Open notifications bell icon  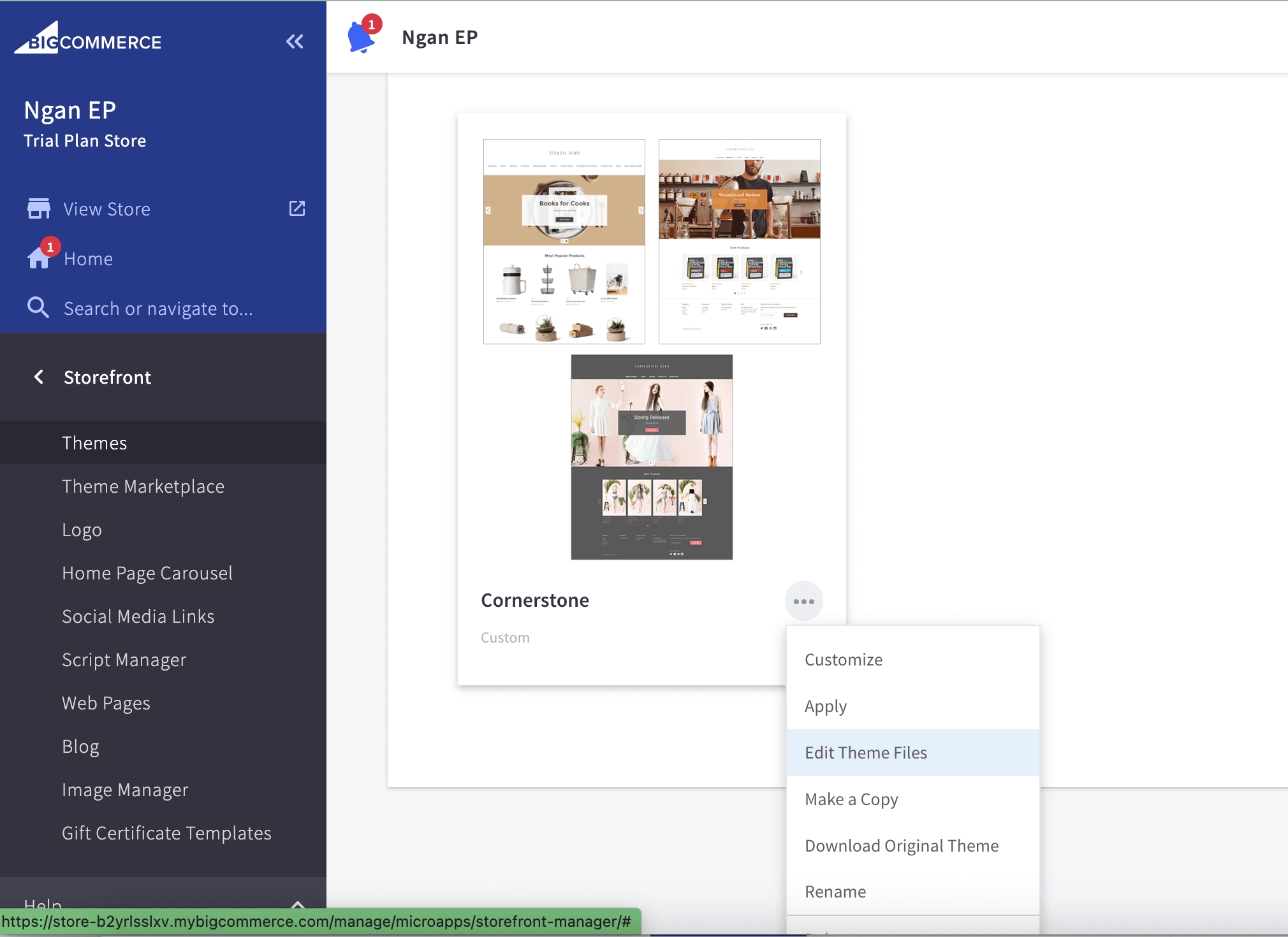361,37
